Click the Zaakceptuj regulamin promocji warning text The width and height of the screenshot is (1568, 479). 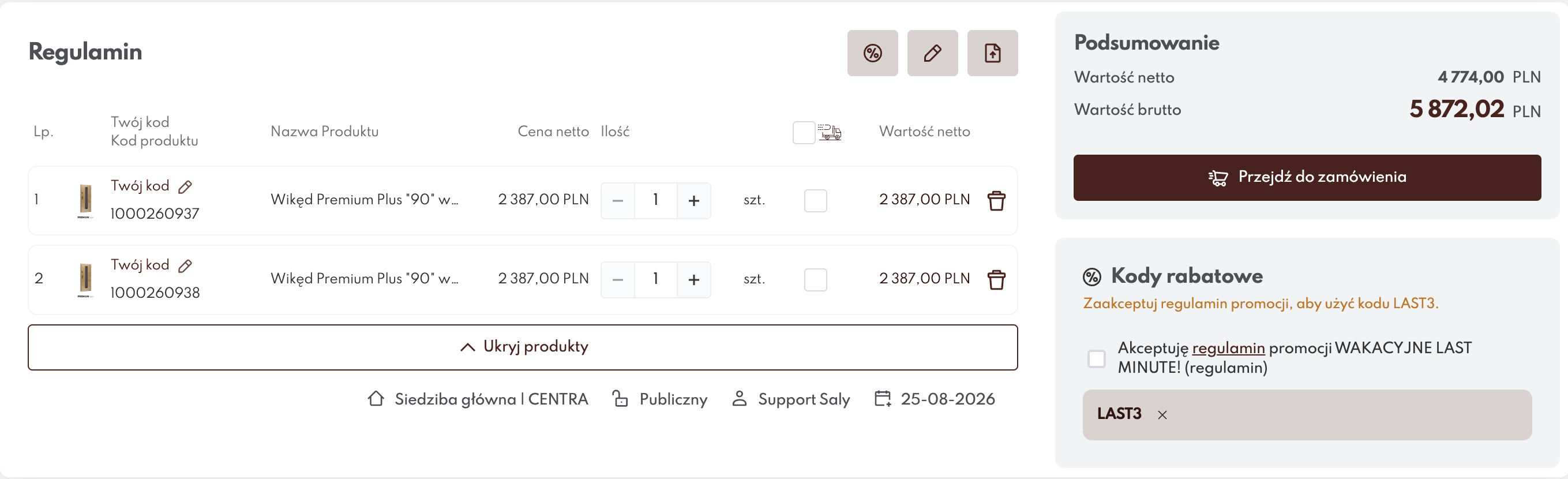(x=1261, y=304)
